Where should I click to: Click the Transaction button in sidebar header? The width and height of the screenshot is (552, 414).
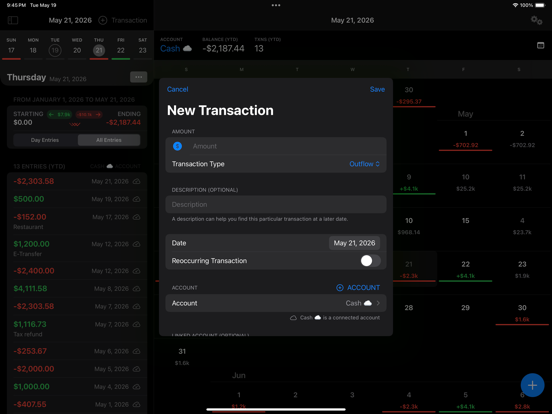(129, 20)
